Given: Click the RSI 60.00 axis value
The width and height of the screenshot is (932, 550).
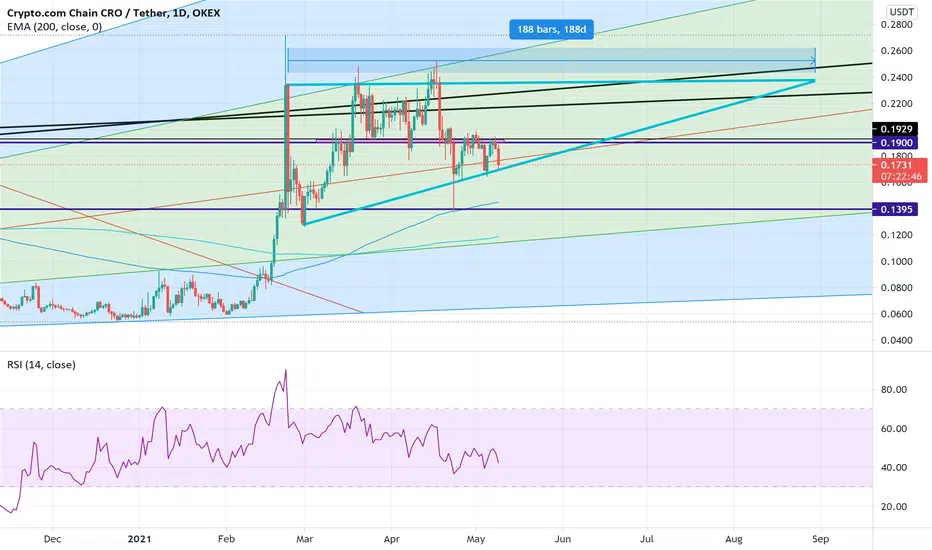Looking at the screenshot, I should 893,429.
